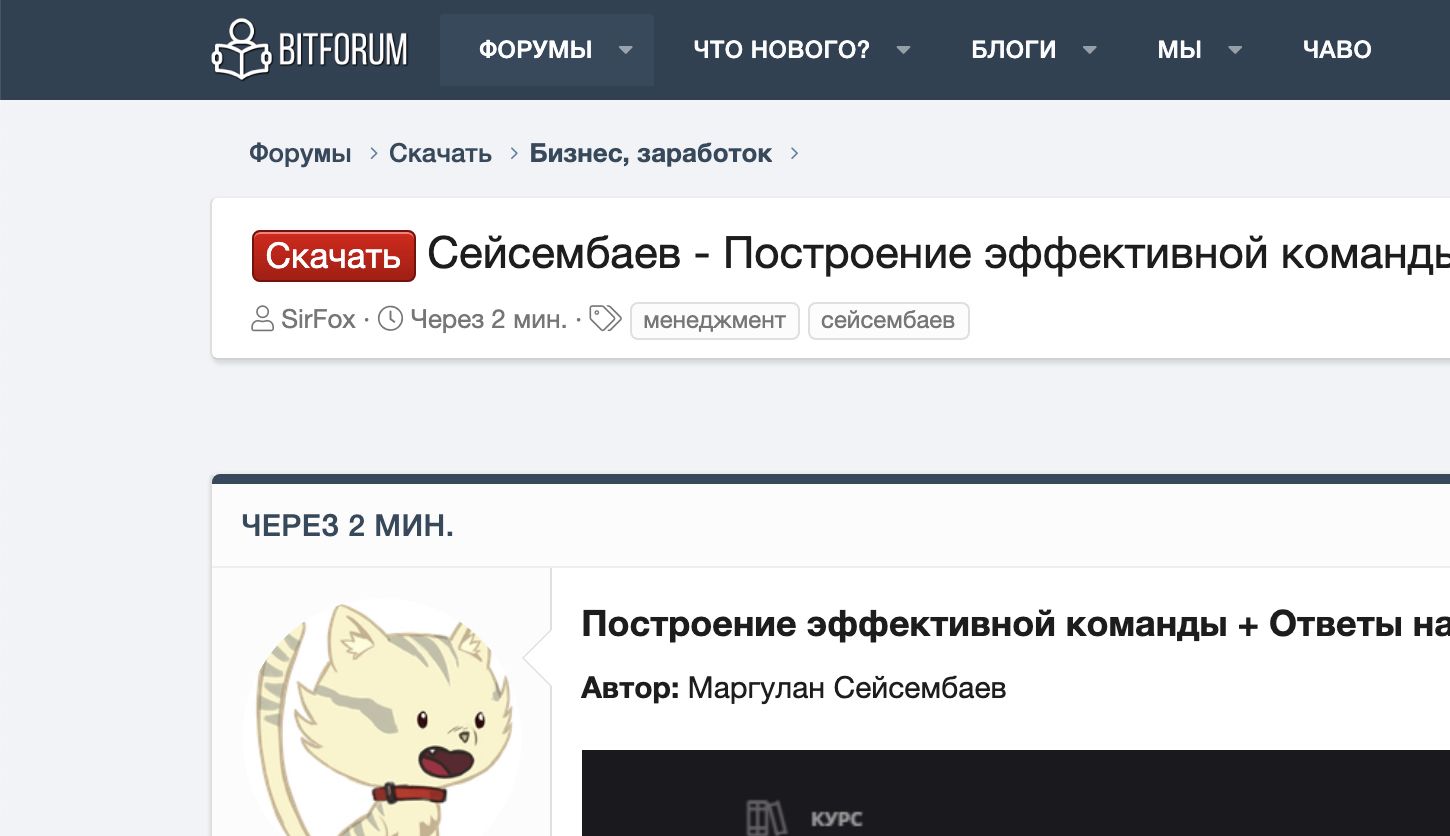Click the Через 2 мин. thread timestamp
The image size is (1450, 836).
(488, 320)
